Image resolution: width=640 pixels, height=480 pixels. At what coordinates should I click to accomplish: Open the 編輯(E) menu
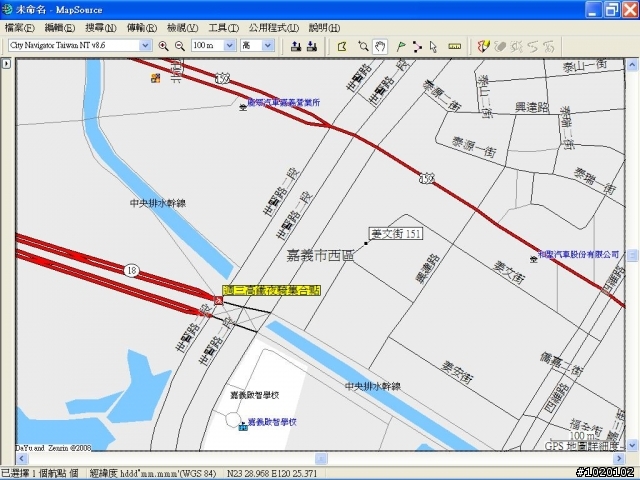(60, 28)
